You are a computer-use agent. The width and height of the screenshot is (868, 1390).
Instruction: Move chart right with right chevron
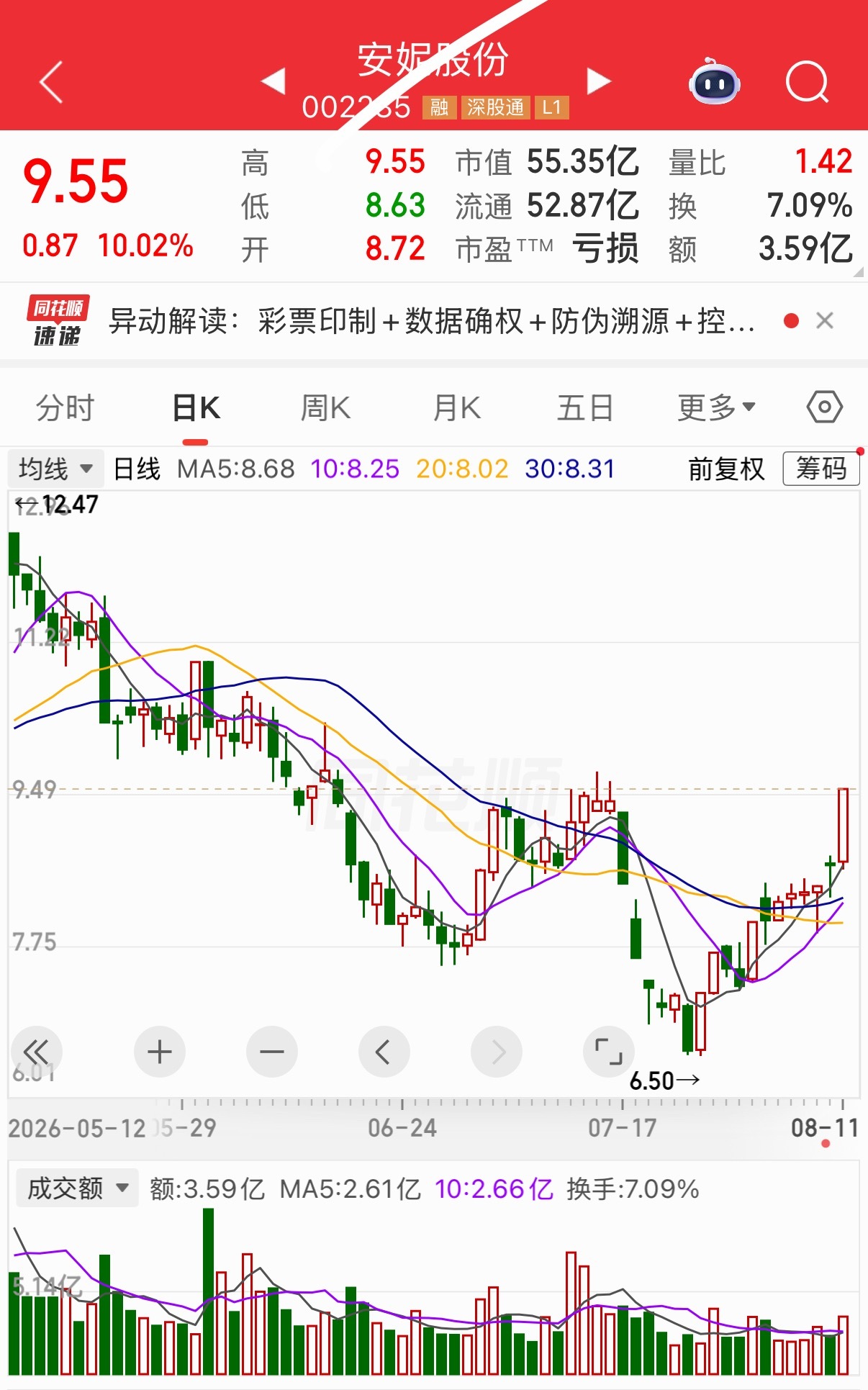click(x=497, y=1052)
